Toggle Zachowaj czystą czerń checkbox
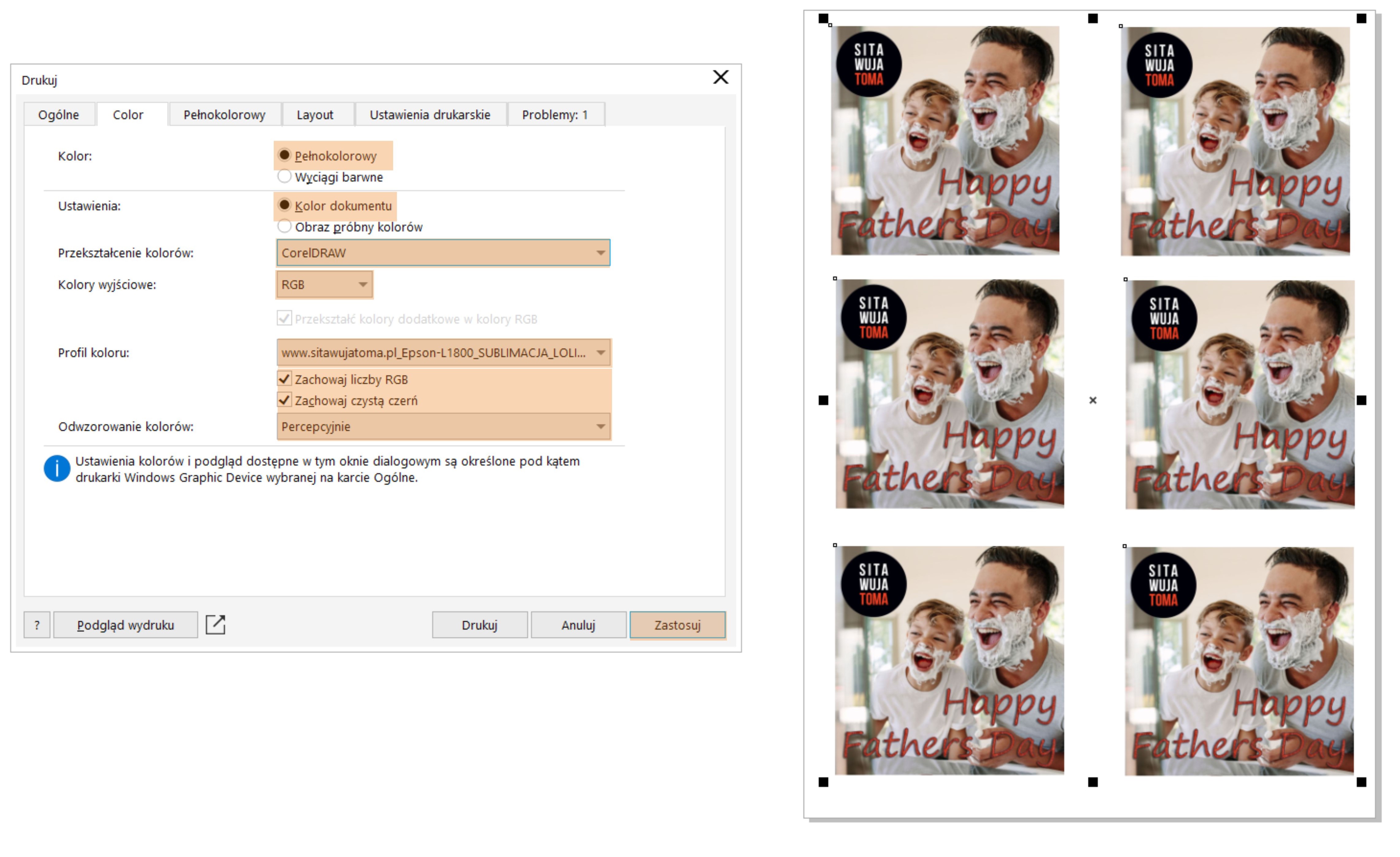The image size is (1400, 857). [x=285, y=401]
